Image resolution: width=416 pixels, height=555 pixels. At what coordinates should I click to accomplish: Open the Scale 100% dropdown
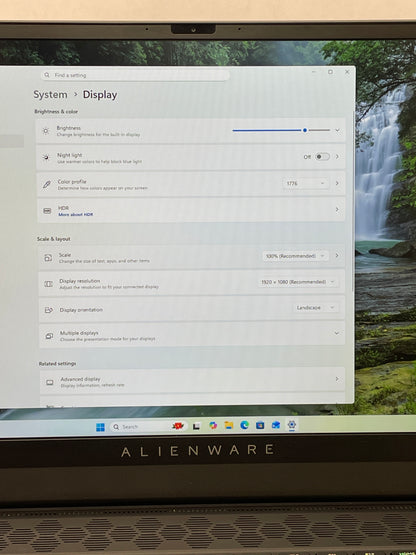click(296, 256)
